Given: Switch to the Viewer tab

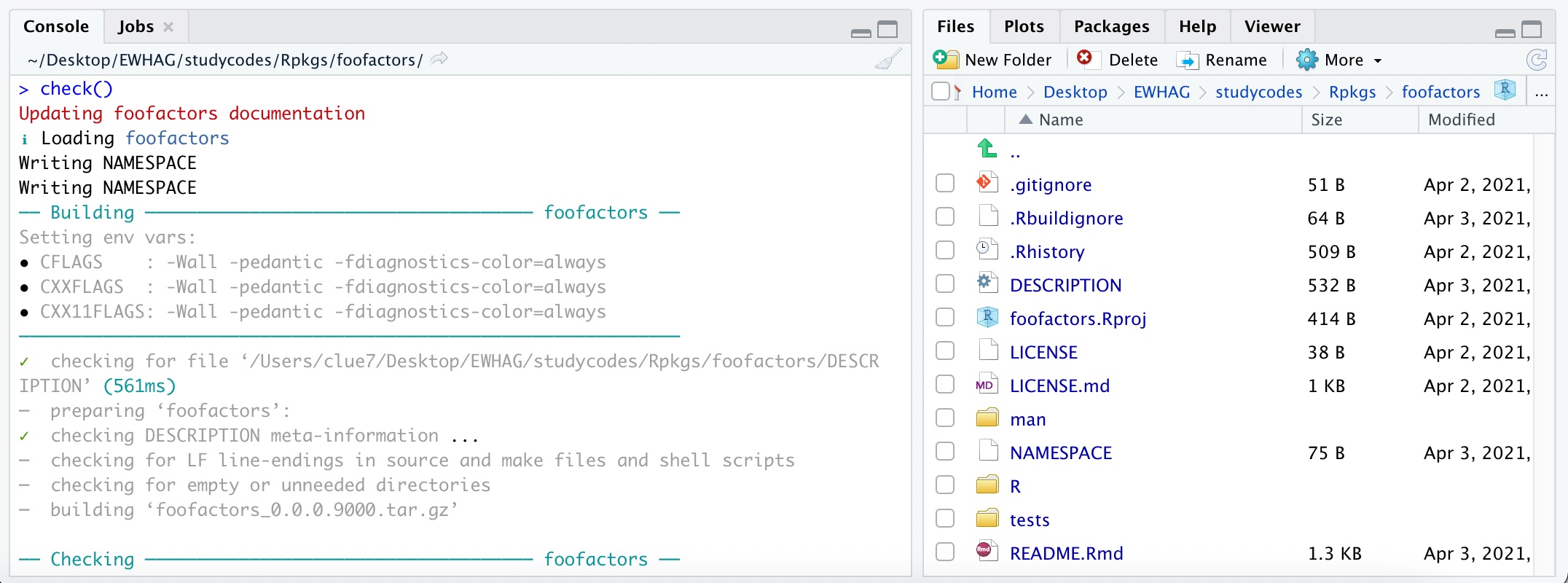Looking at the screenshot, I should (1272, 26).
